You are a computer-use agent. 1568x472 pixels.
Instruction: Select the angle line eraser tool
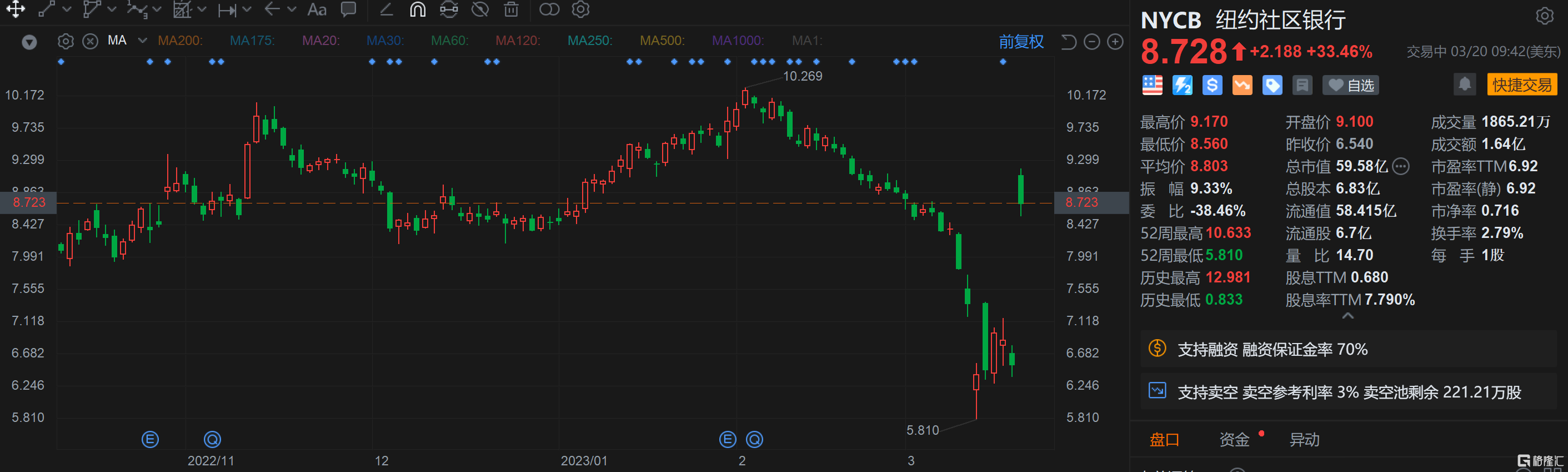(x=386, y=9)
